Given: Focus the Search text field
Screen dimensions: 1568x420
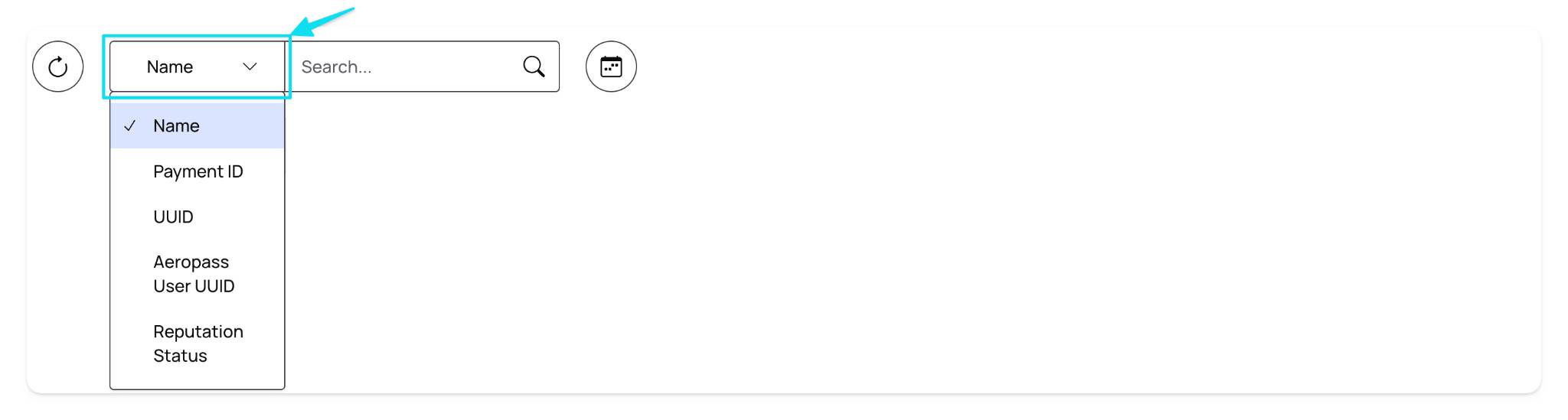Looking at the screenshot, I should [423, 67].
